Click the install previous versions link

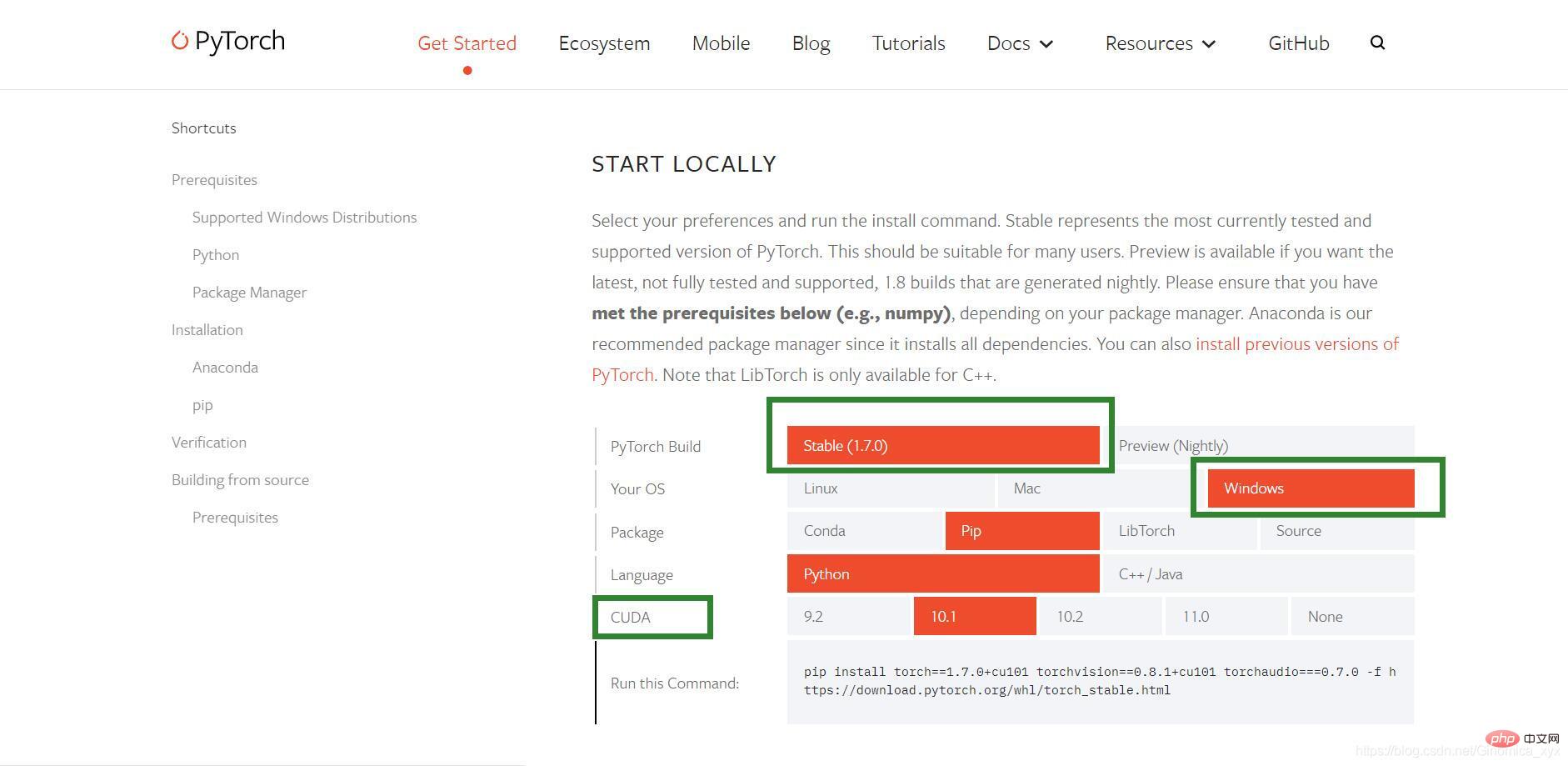pyautogui.click(x=1296, y=344)
